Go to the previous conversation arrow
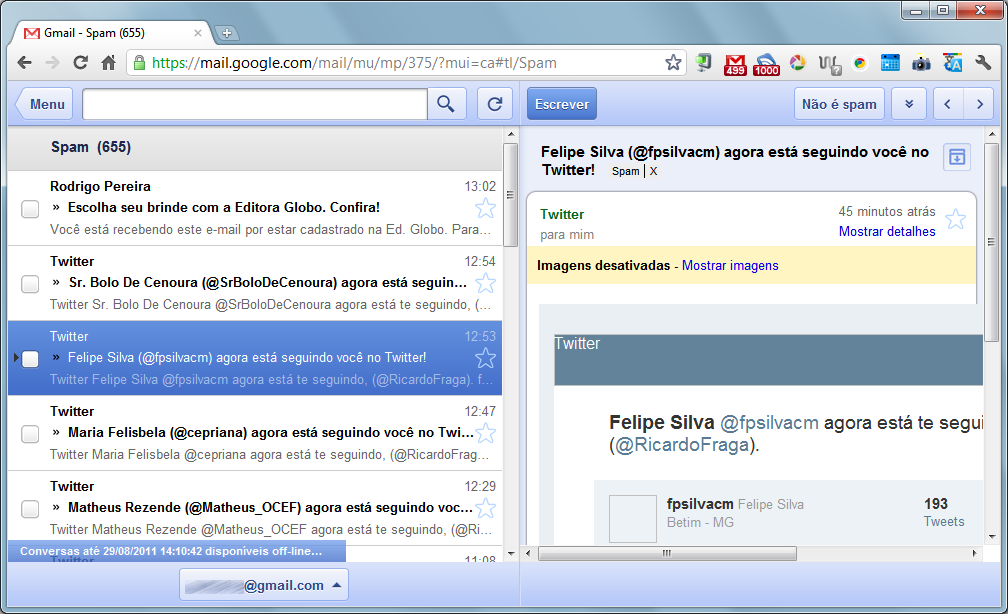The width and height of the screenshot is (1008, 614). tap(948, 104)
